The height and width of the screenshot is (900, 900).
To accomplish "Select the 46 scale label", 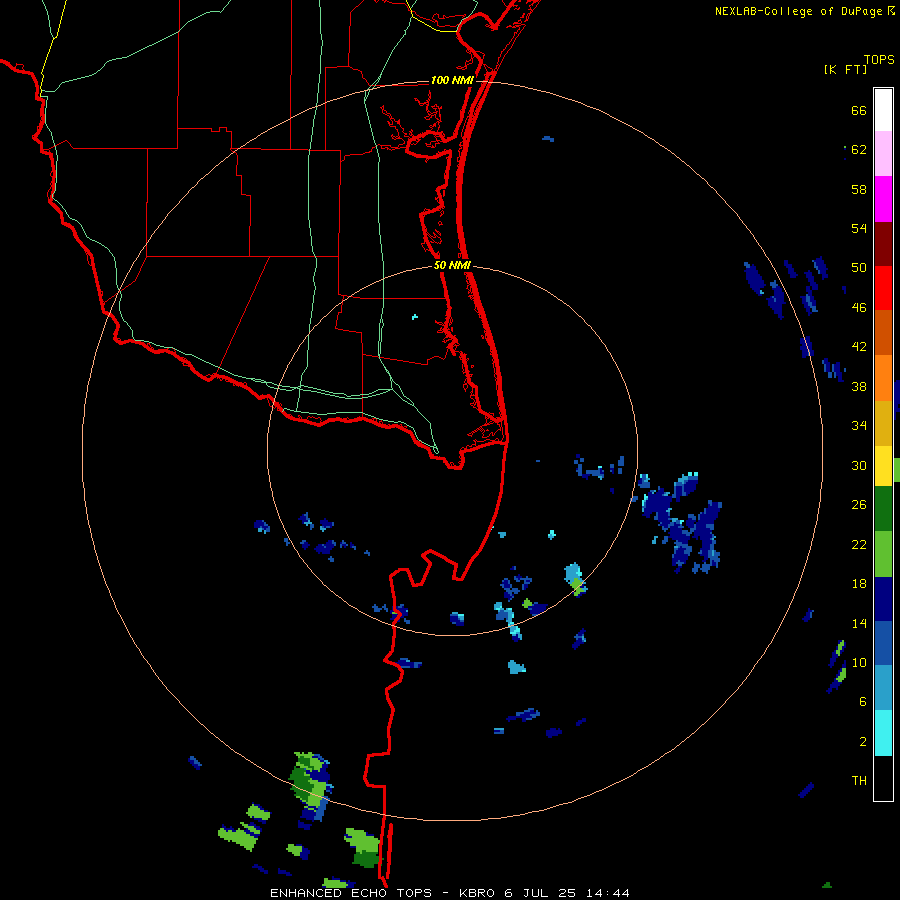I will (x=859, y=308).
